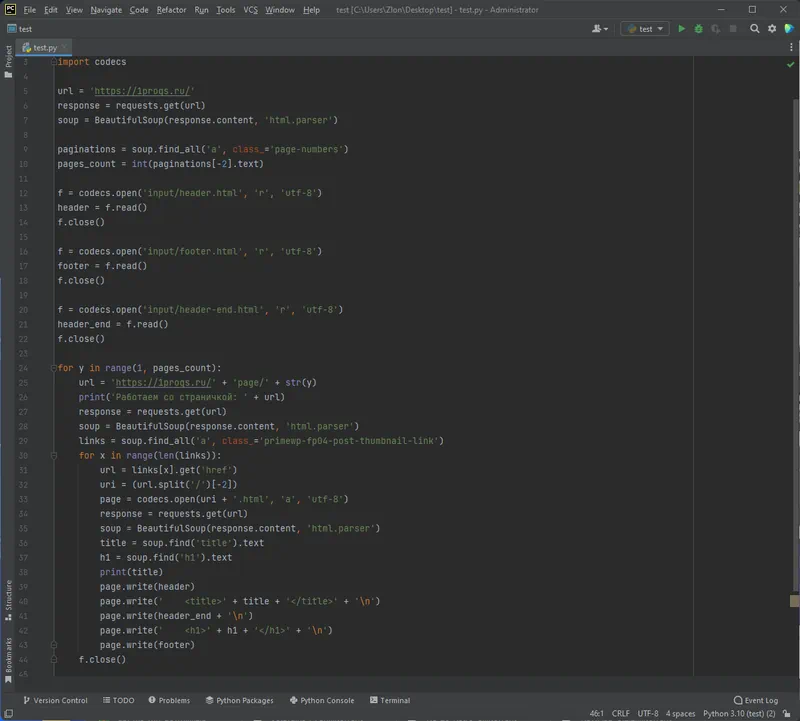This screenshot has width=800, height=721.
Task: Toggle the Structure side panel
Action: pyautogui.click(x=8, y=596)
